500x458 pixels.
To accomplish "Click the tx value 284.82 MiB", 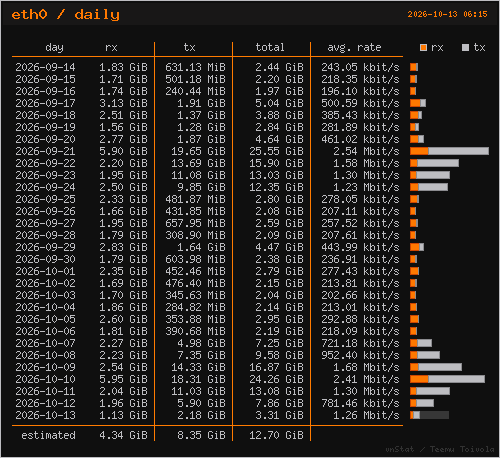I will click(195, 307).
